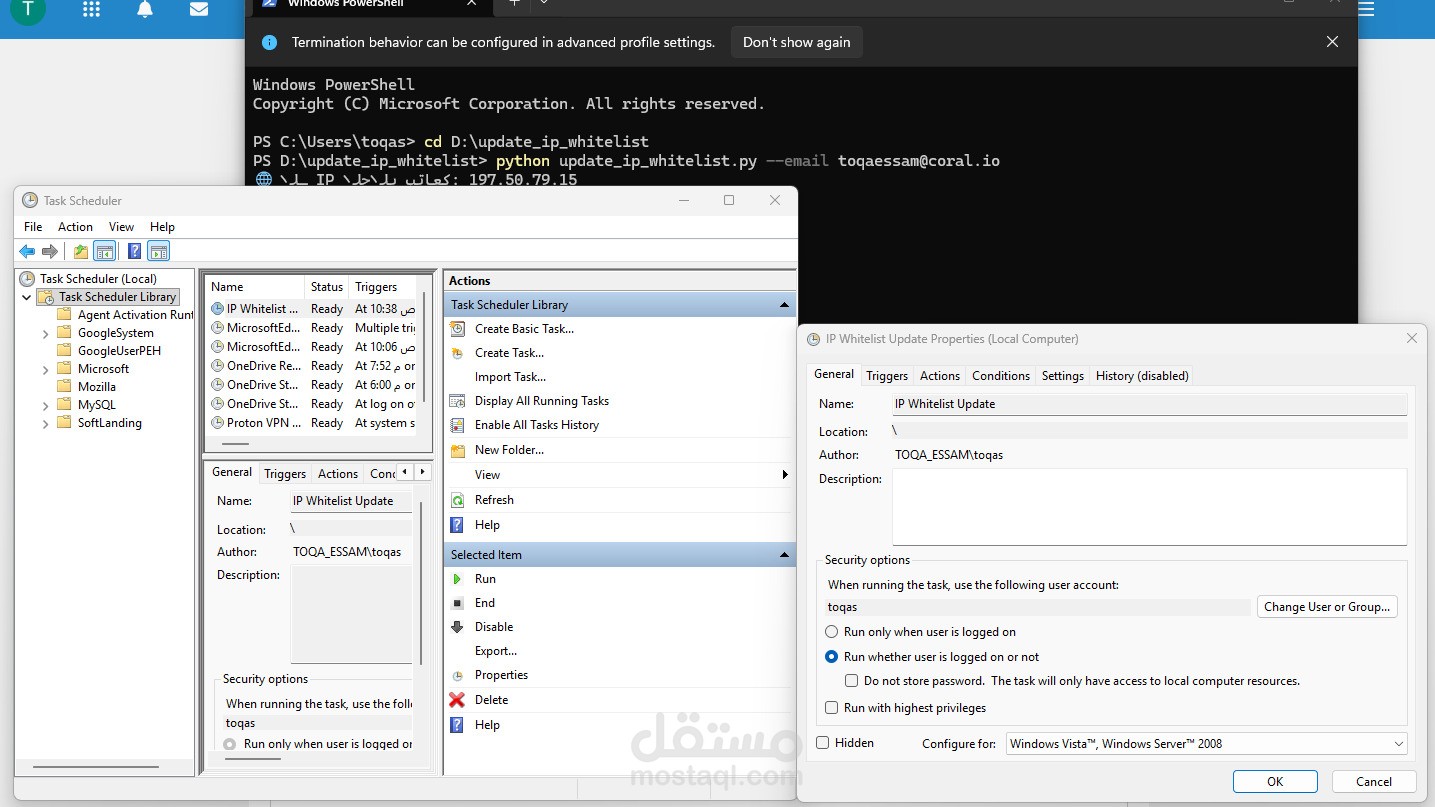Toggle the Show/Hide Action Pane toolbar icon
The width and height of the screenshot is (1435, 807).
pos(159,252)
